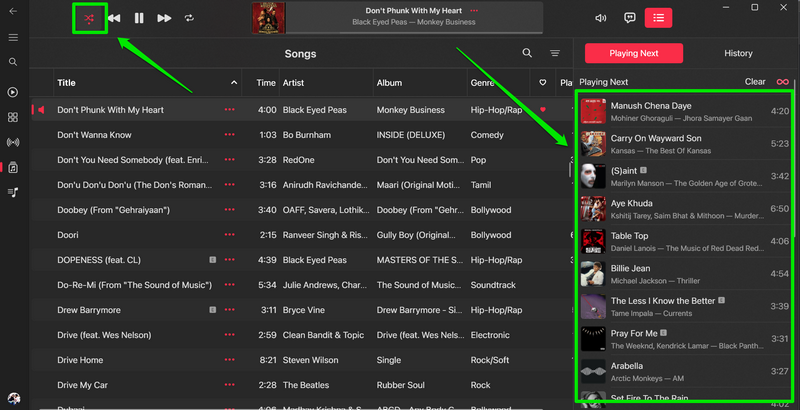Open Playlists in the sidebar
This screenshot has width=800, height=410.
[x=13, y=192]
